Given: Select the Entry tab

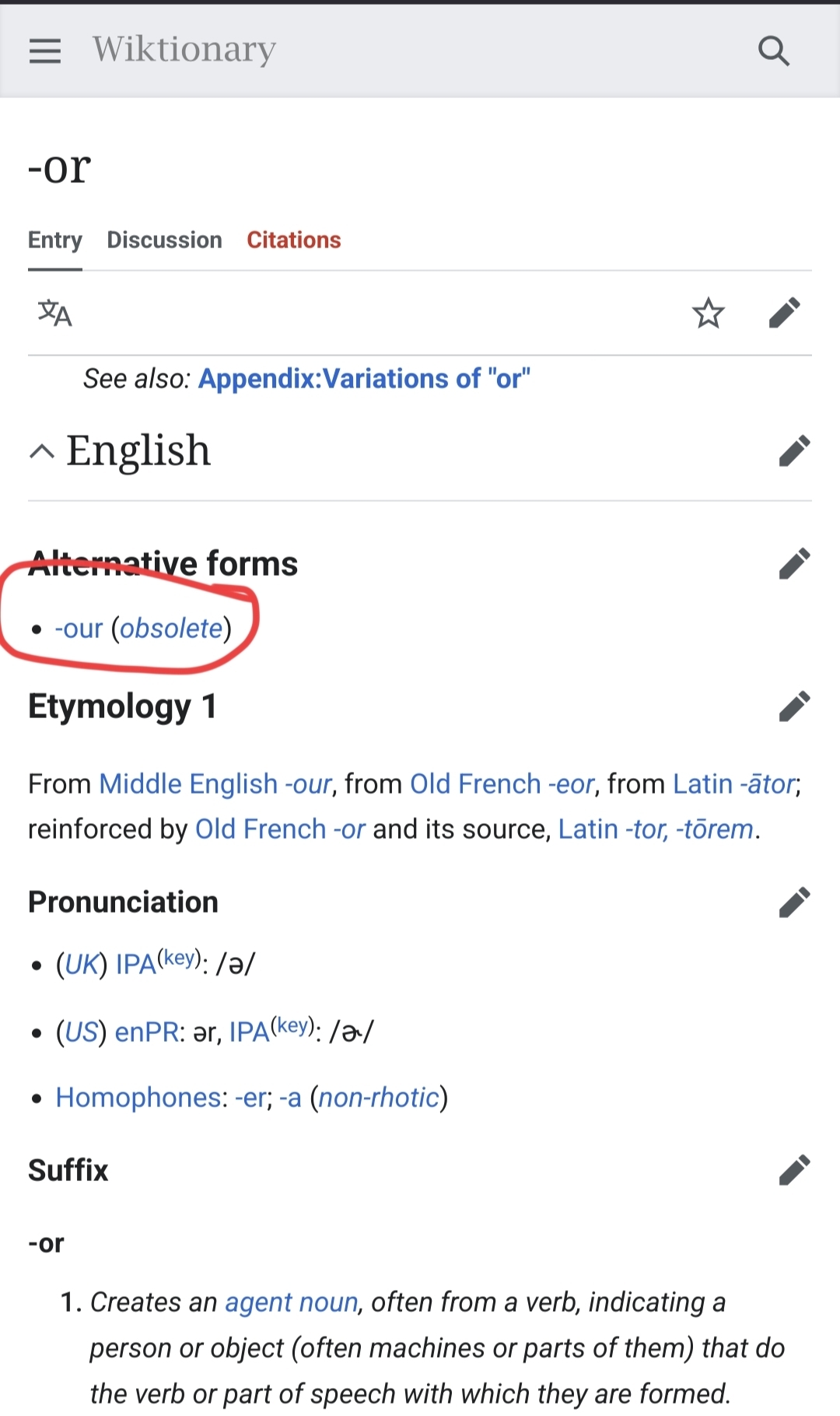Looking at the screenshot, I should click(x=55, y=240).
